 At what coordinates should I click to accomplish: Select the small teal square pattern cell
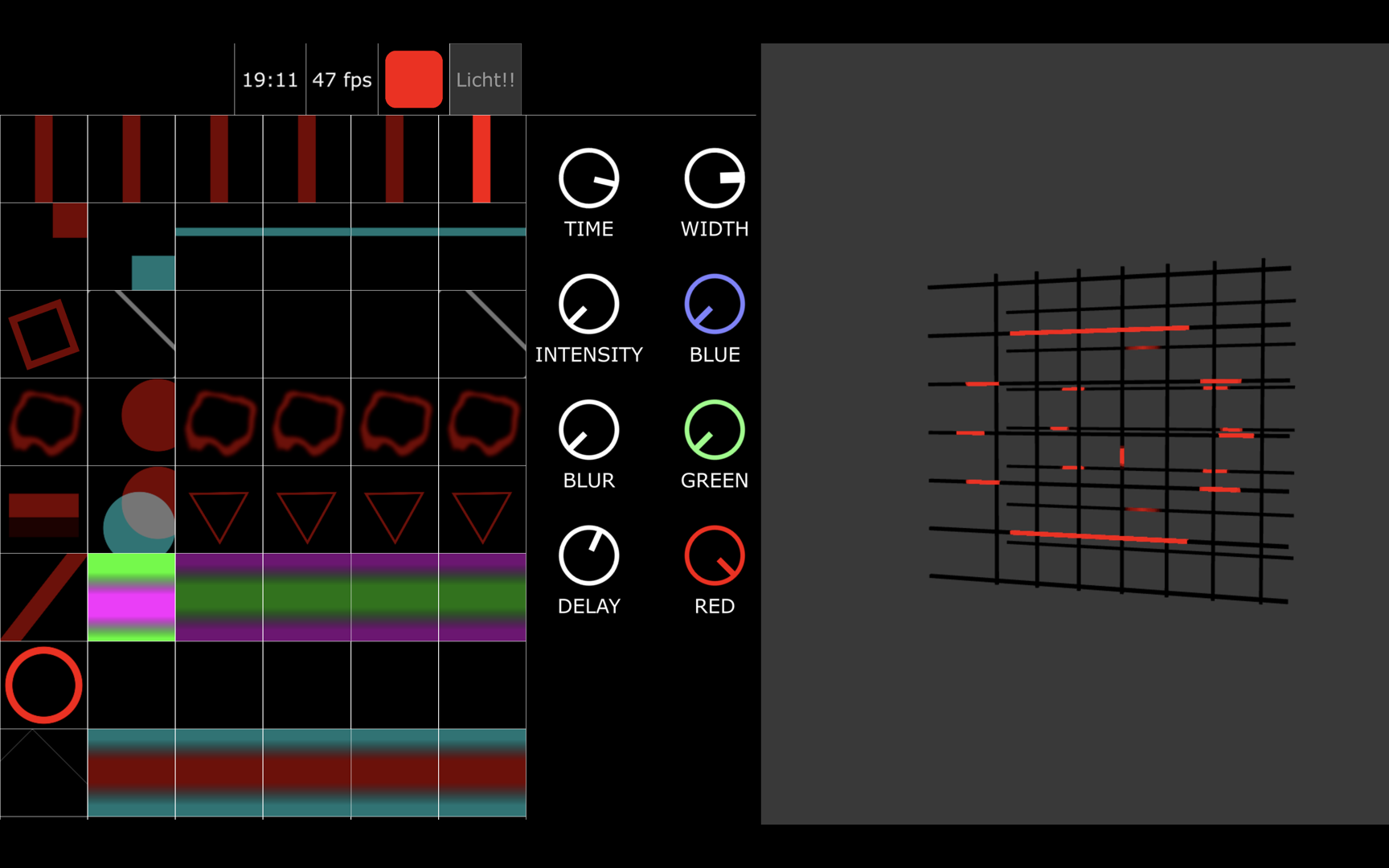coord(131,247)
